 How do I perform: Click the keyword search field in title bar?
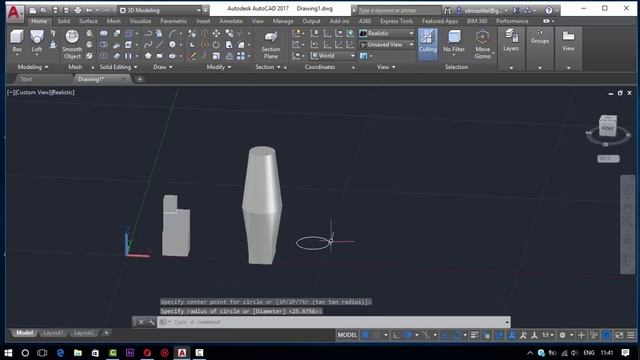(x=399, y=10)
